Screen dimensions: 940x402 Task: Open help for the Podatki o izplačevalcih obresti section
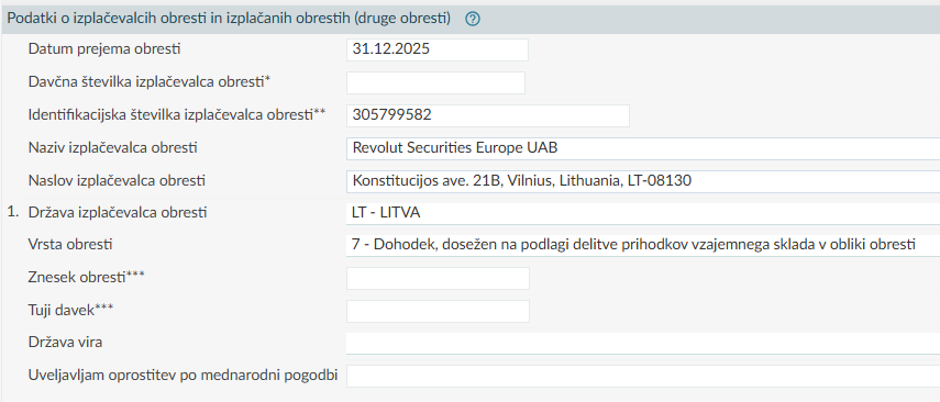click(472, 19)
